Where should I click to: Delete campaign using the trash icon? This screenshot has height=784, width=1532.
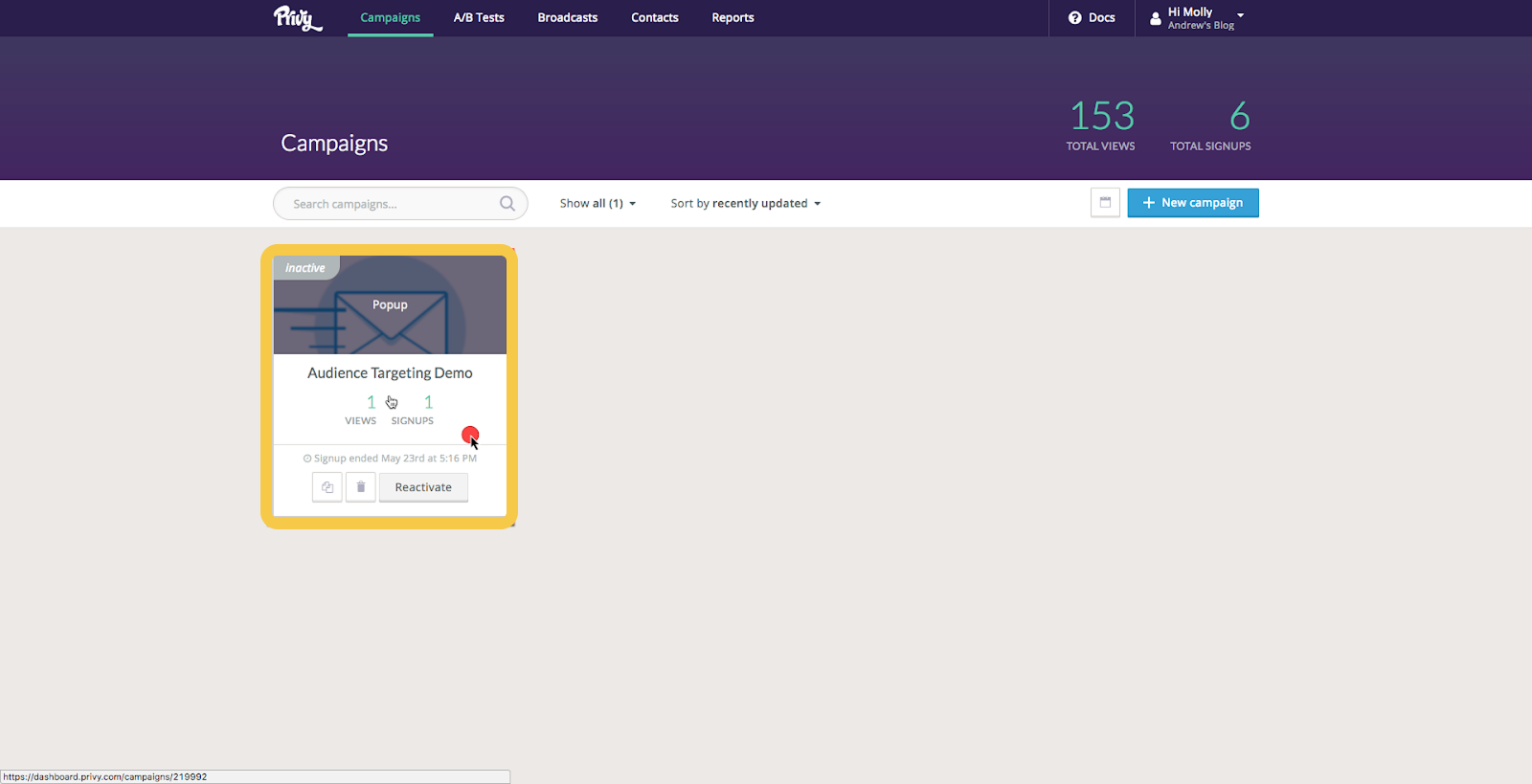point(361,487)
